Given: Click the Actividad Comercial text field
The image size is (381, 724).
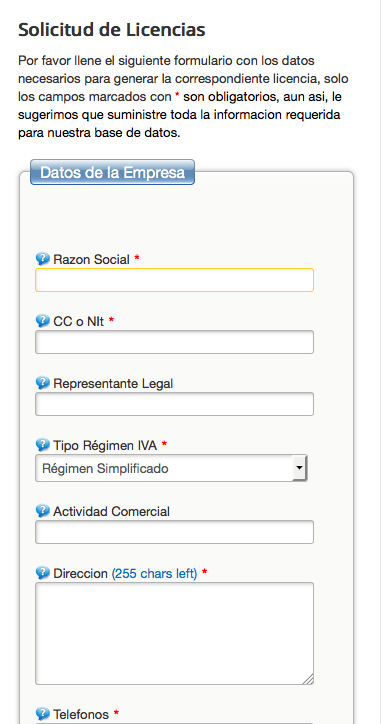Looking at the screenshot, I should [x=175, y=532].
